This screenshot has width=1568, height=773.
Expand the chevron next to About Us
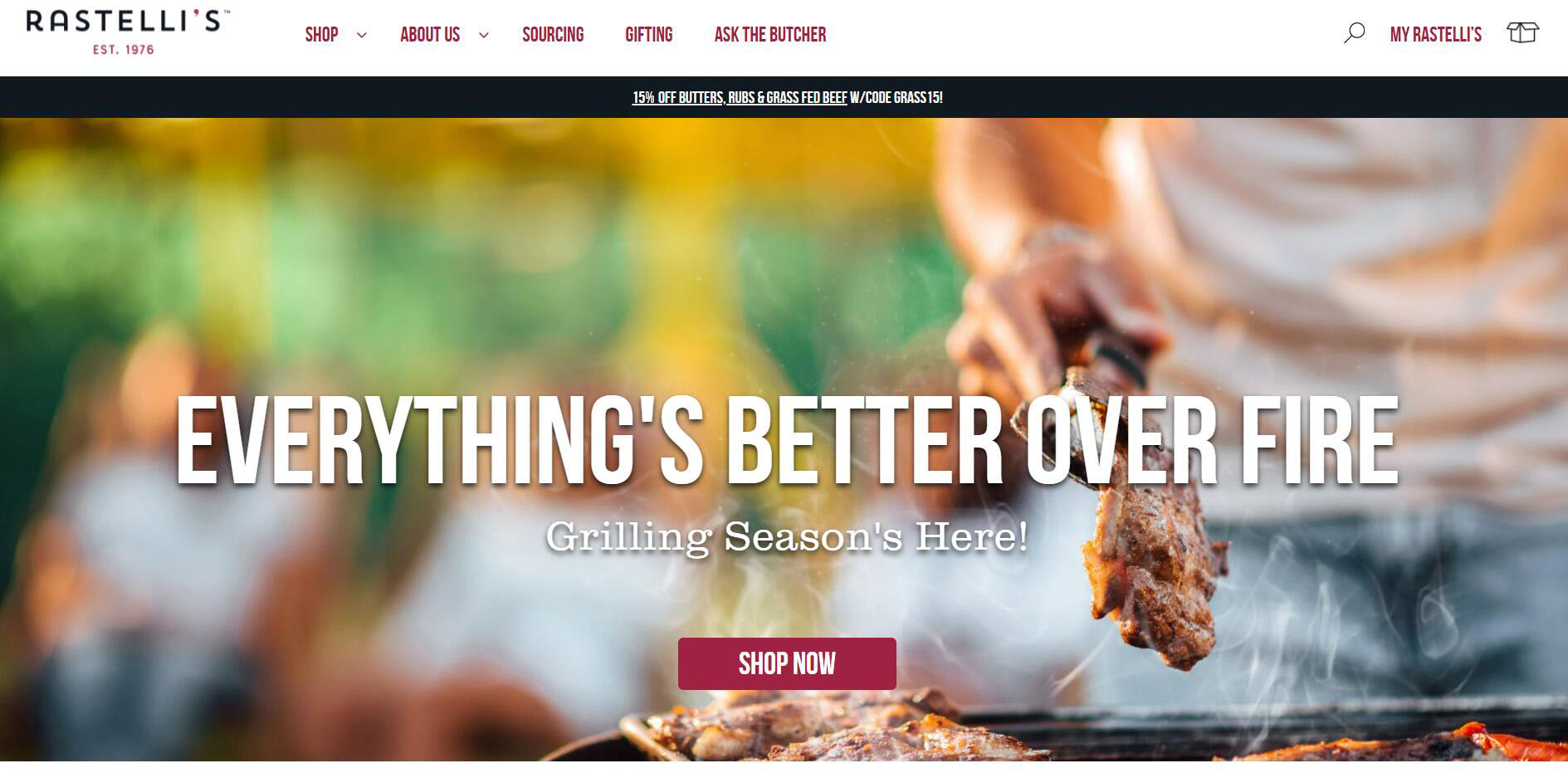(x=484, y=35)
